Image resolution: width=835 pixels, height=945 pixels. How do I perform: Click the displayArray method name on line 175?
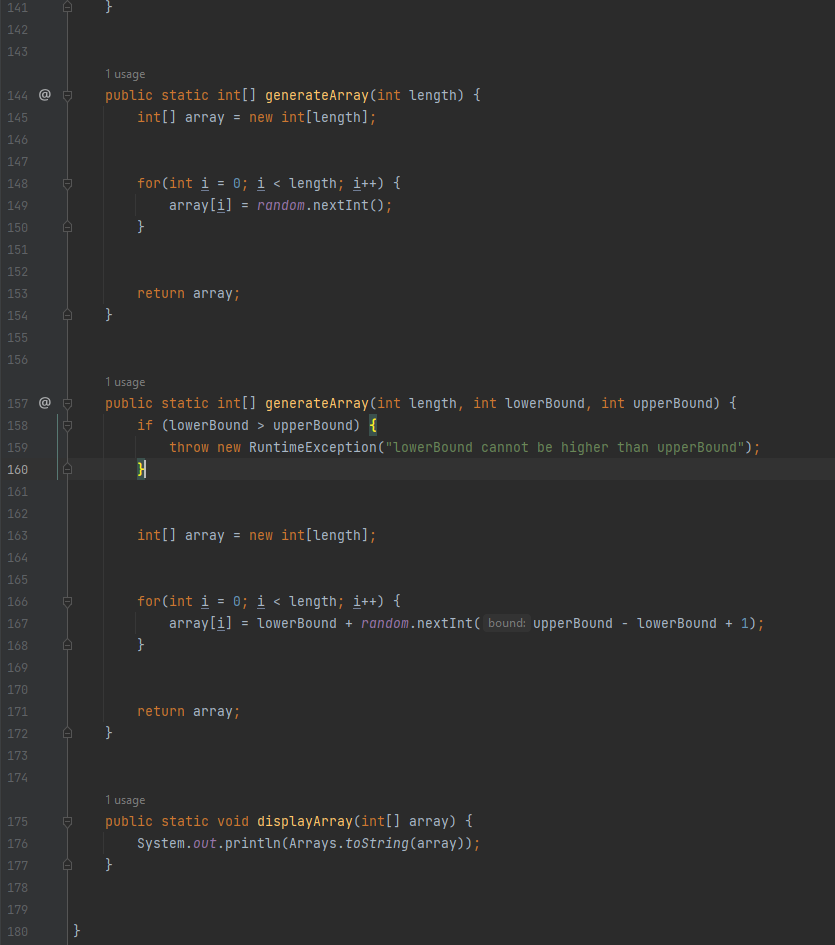[305, 821]
